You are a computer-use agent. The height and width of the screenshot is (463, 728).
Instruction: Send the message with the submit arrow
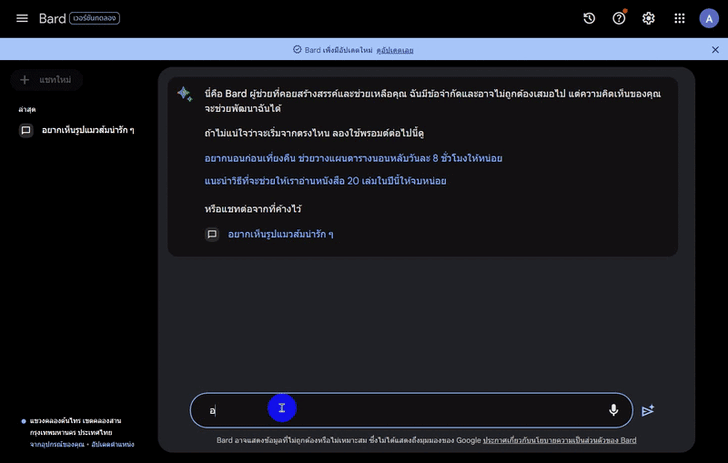coord(648,411)
